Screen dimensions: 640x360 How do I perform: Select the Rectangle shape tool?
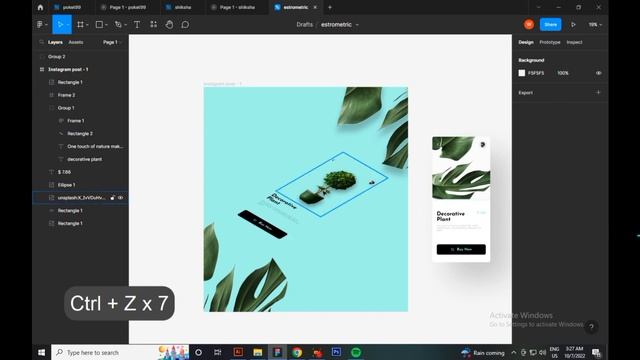[99, 24]
